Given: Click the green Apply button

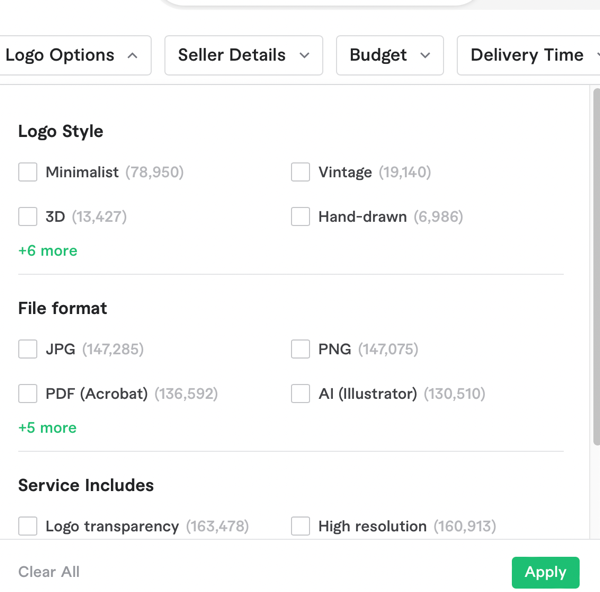Looking at the screenshot, I should [x=545, y=572].
